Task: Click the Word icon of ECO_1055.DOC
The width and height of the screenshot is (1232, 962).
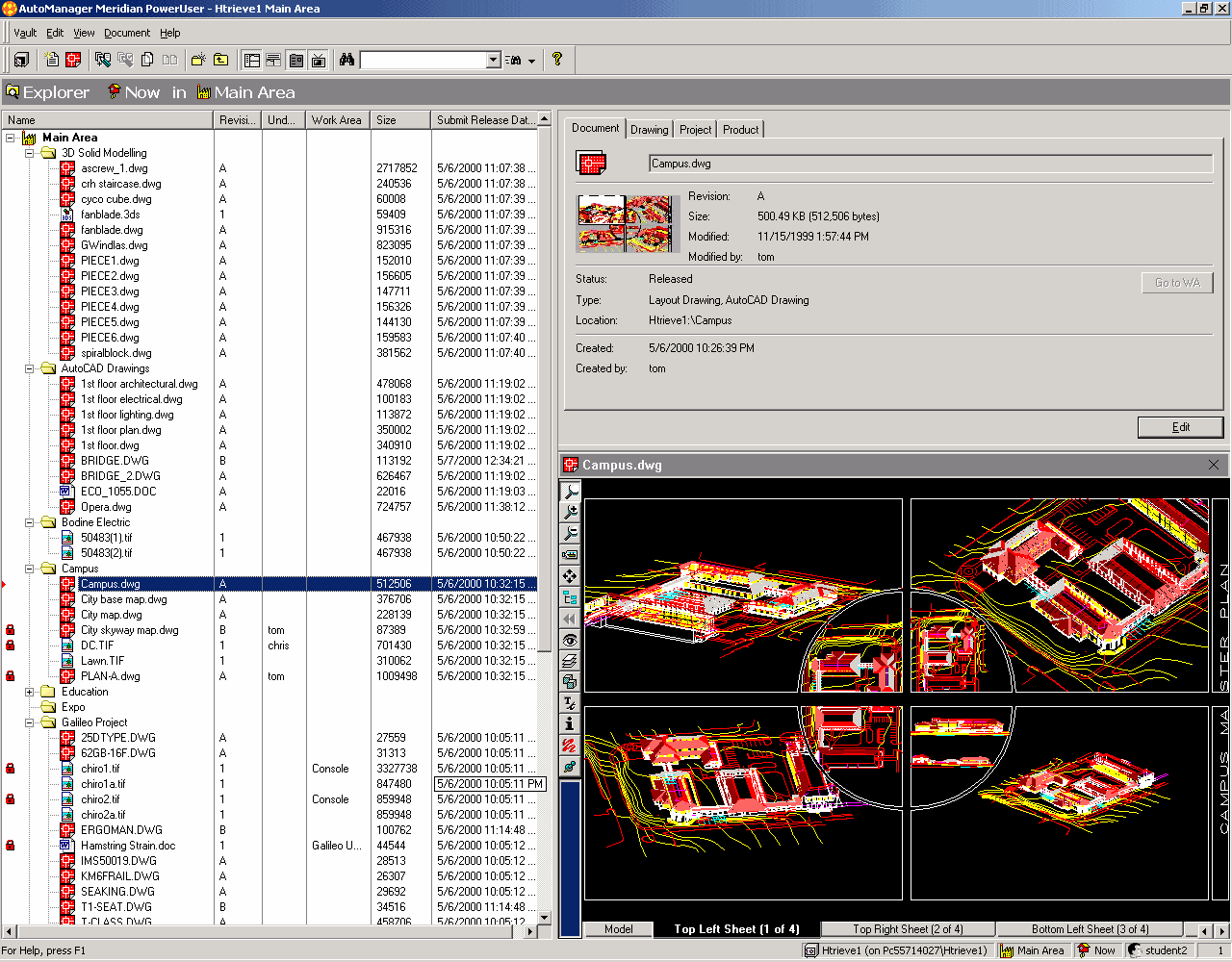Action: pyautogui.click(x=67, y=492)
